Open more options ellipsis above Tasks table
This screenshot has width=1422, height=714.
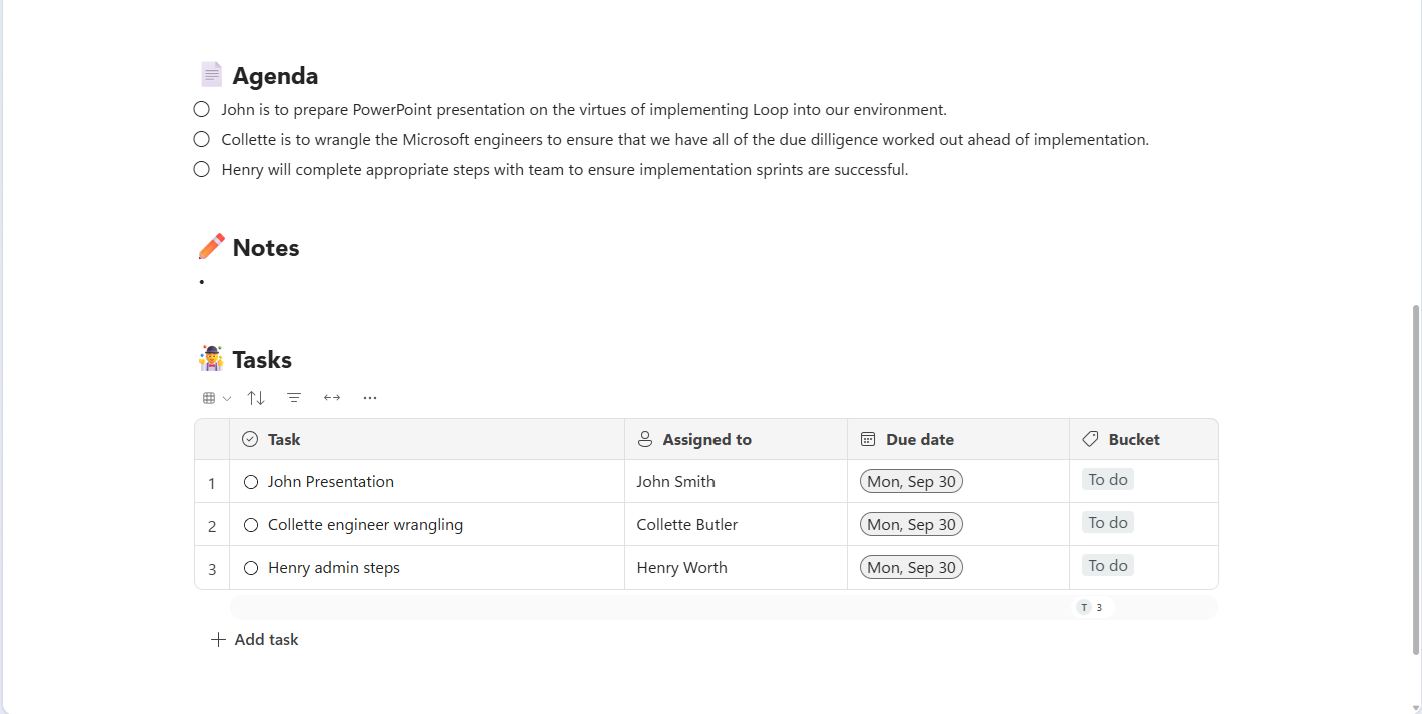click(370, 398)
